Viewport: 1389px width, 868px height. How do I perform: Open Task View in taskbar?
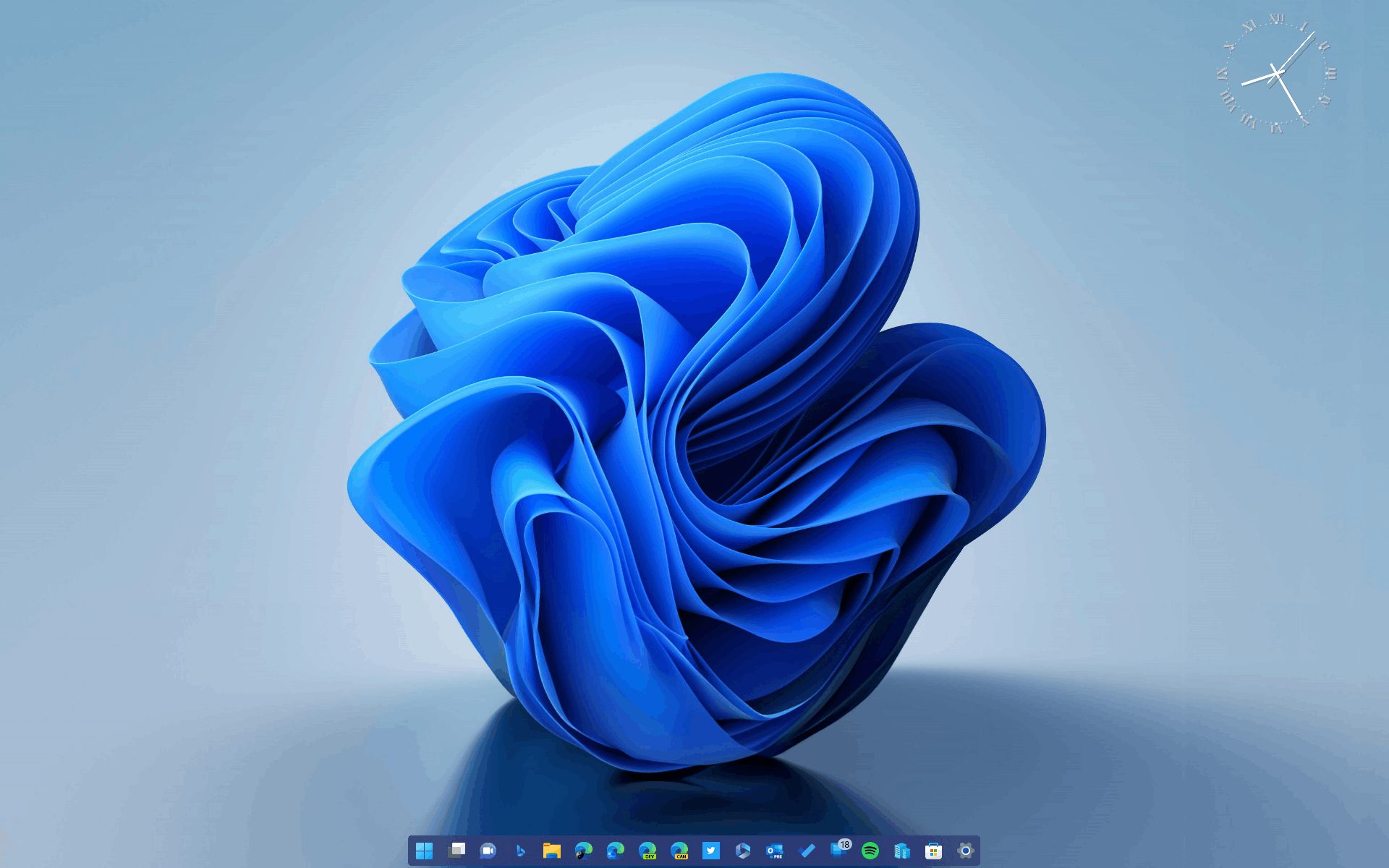456,851
